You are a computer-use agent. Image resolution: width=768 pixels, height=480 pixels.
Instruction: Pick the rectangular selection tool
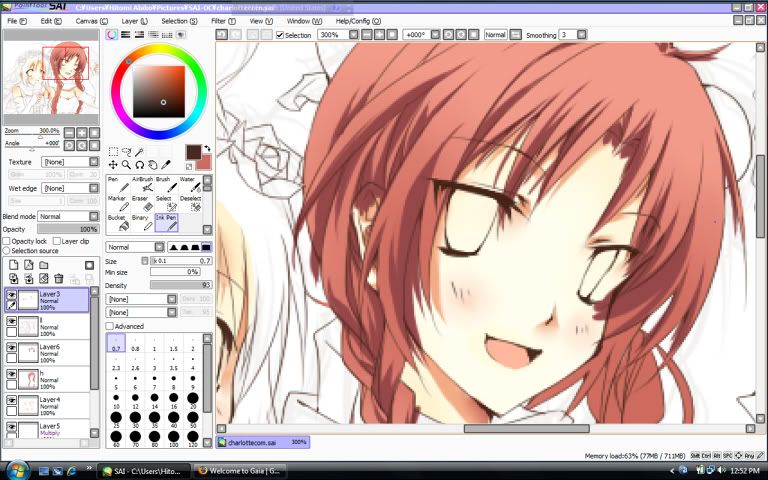113,152
